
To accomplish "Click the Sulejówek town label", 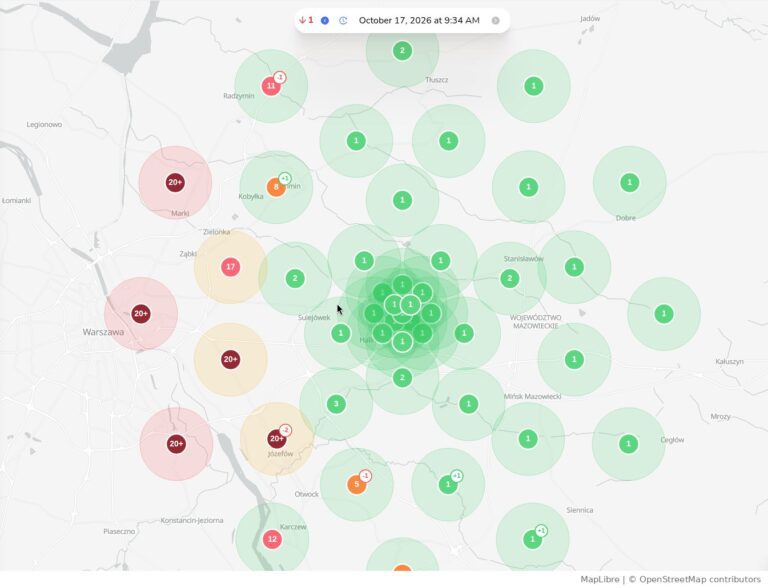I will 314,318.
